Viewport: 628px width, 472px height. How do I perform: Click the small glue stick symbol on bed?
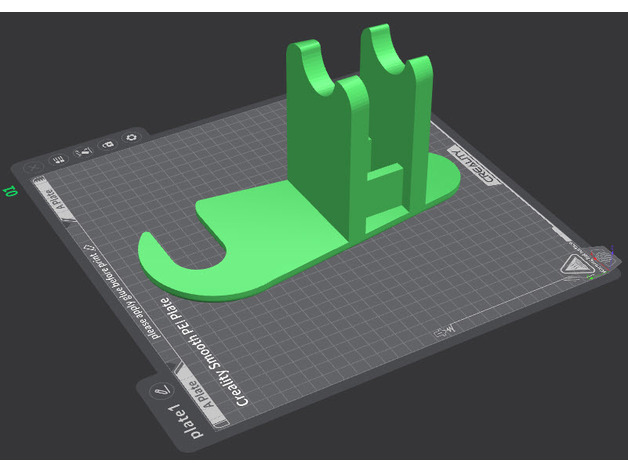444,328
